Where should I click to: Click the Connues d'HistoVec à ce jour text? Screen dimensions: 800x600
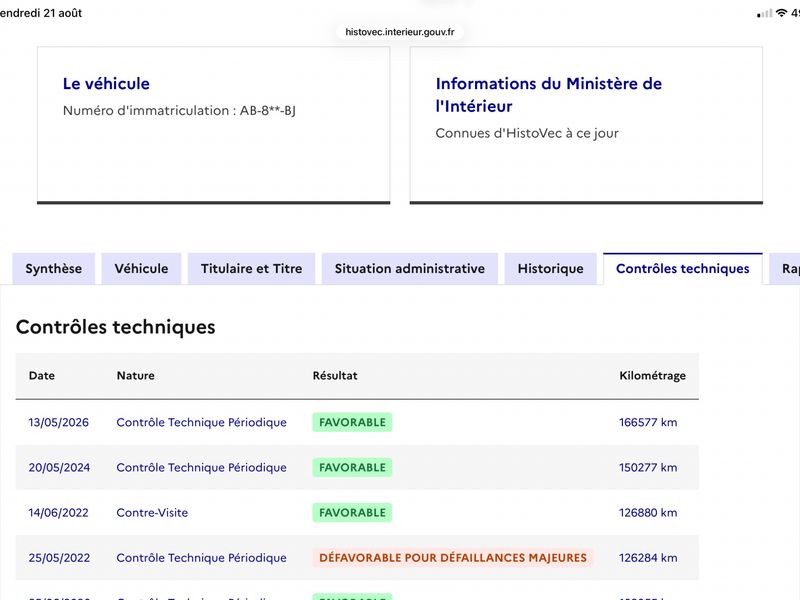tap(527, 133)
